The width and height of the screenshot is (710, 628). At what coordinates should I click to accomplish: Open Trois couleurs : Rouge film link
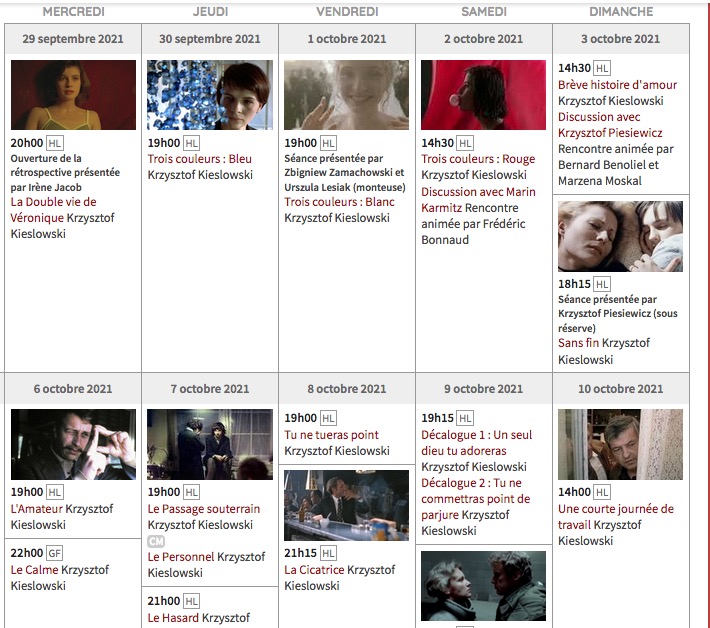coord(478,159)
